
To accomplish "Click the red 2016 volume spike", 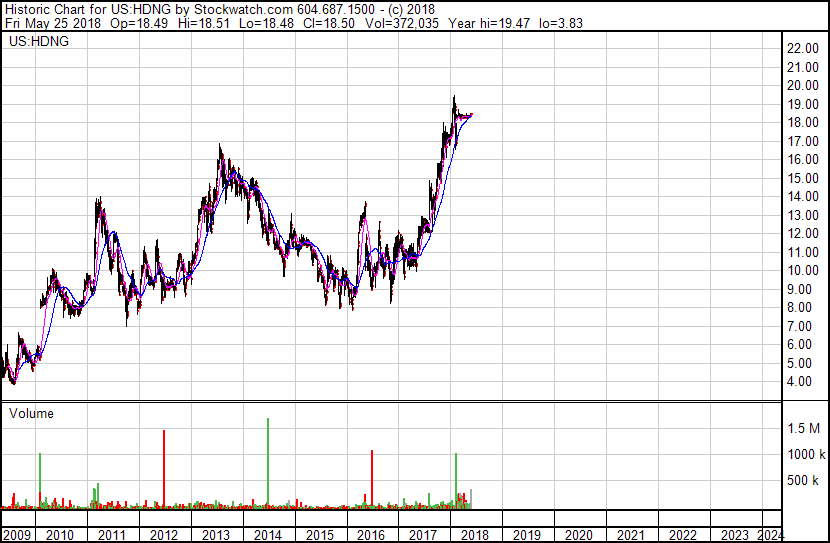I will [372, 479].
